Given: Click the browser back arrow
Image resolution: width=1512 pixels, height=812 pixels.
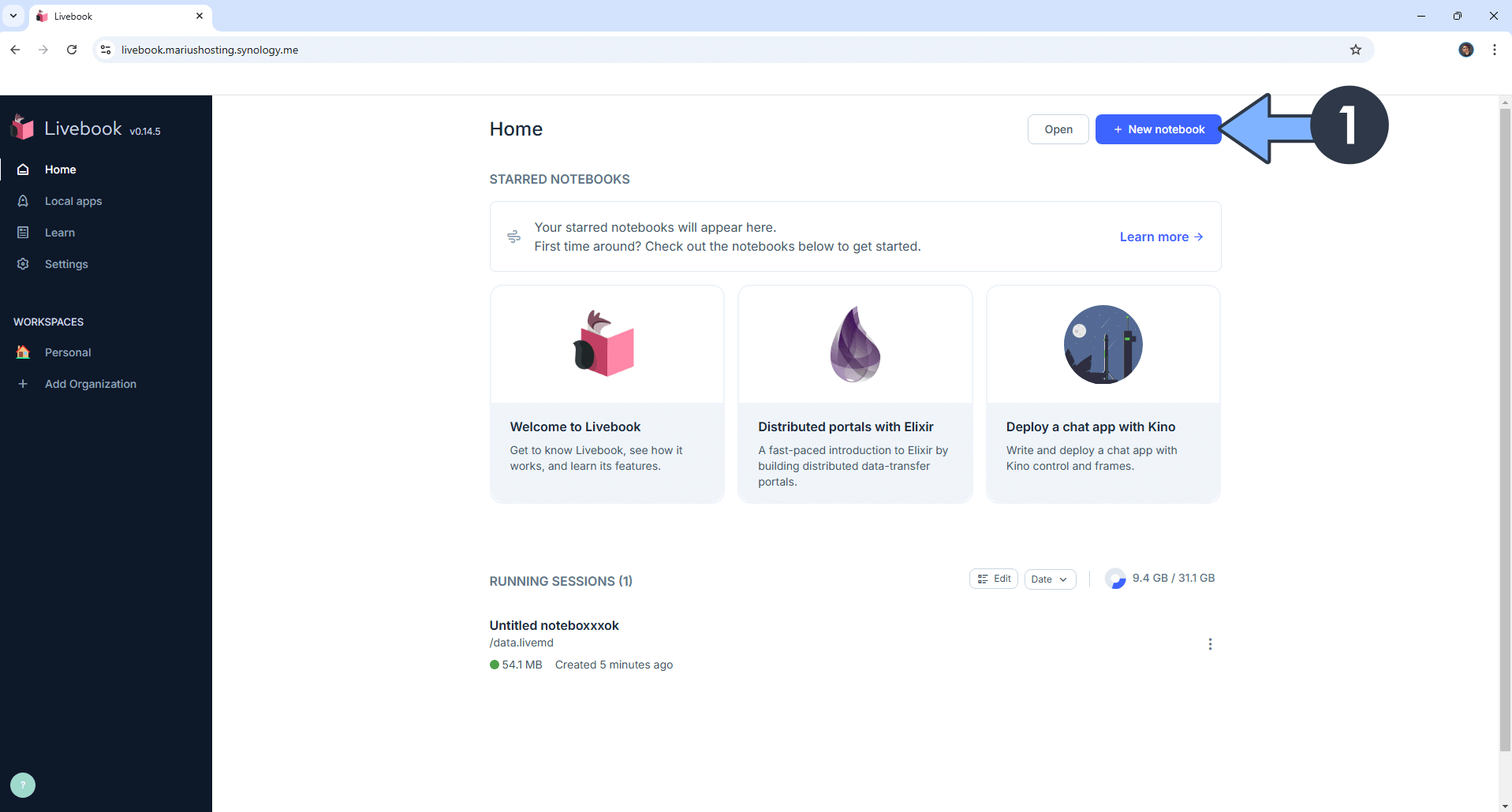Looking at the screenshot, I should coord(15,50).
